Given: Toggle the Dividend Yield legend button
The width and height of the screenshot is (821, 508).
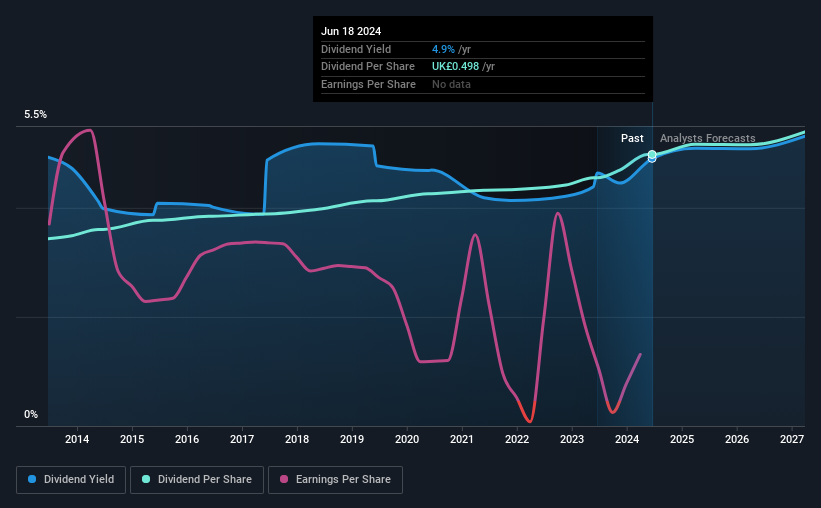Looking at the screenshot, I should (x=71, y=480).
